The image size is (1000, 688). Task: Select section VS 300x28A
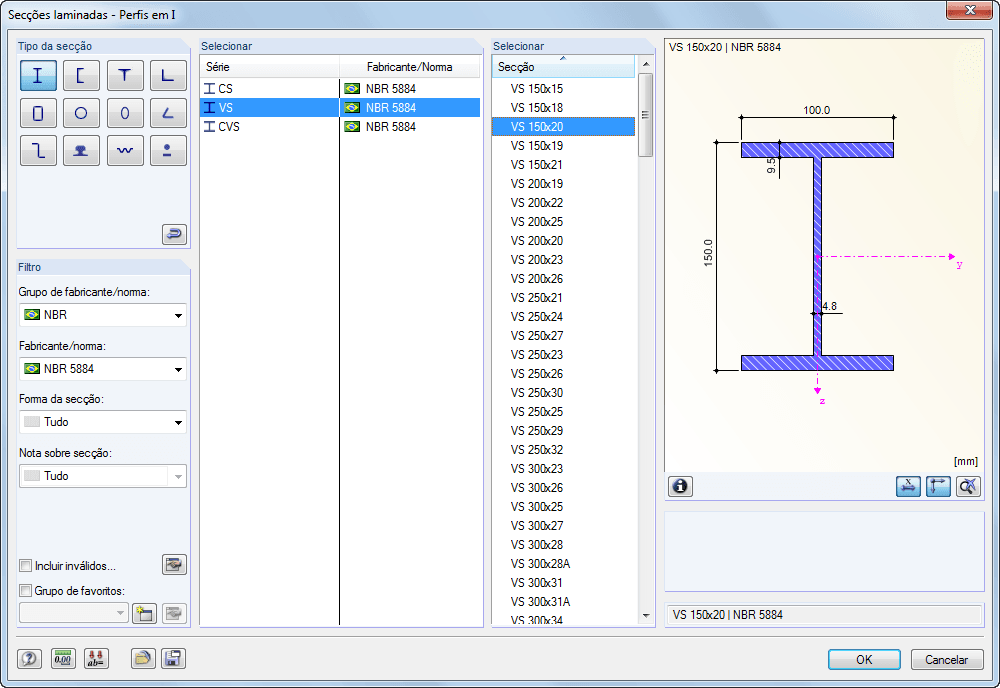[564, 564]
